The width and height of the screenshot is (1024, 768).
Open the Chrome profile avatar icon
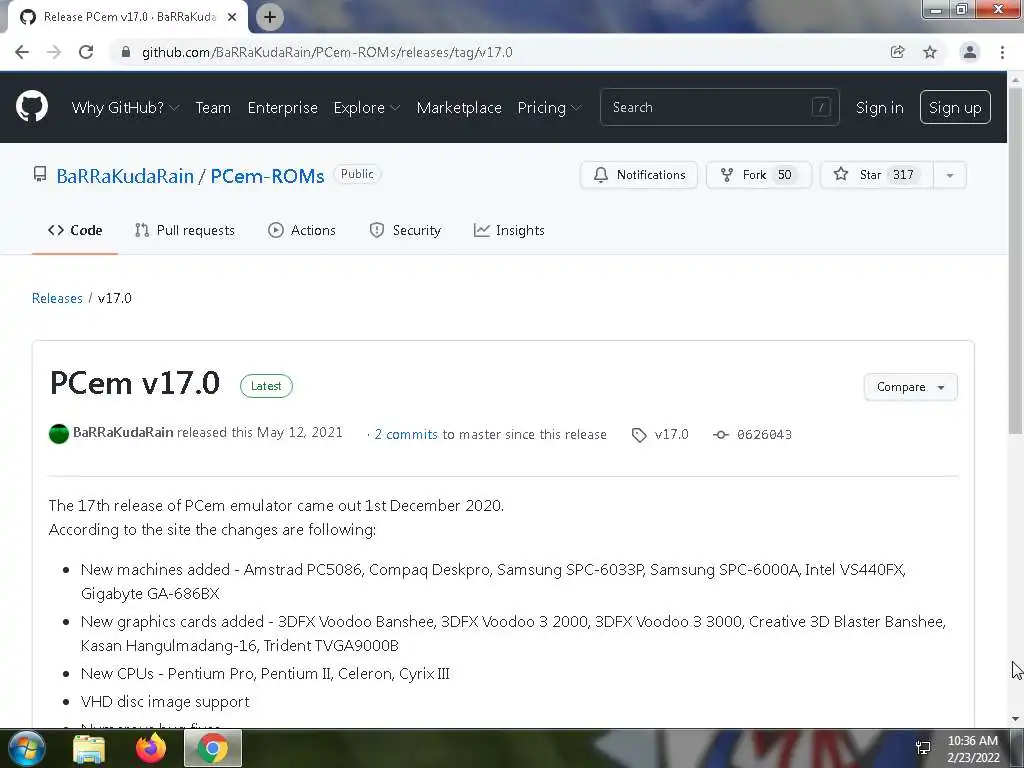pyautogui.click(x=970, y=52)
